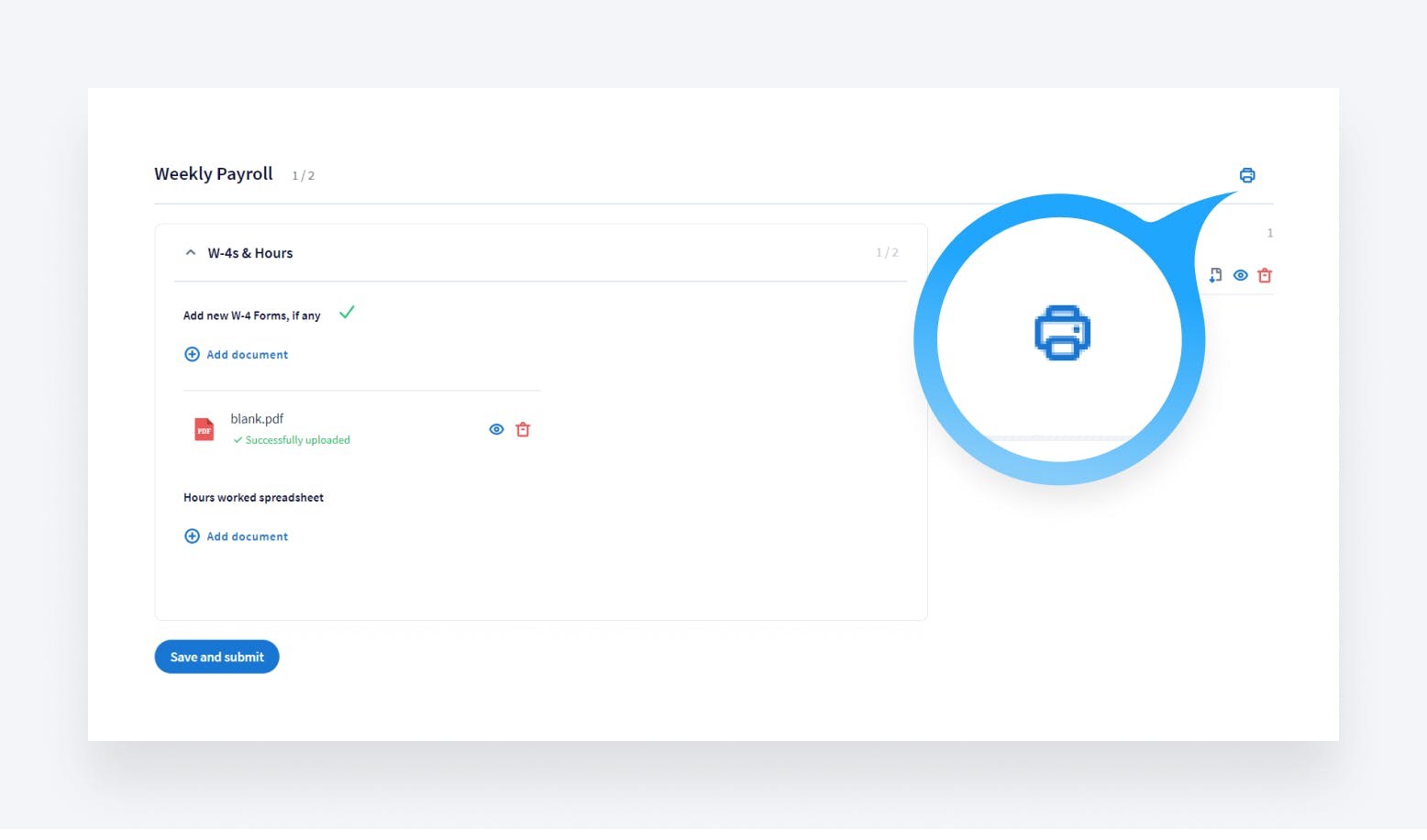The width and height of the screenshot is (1427, 840).
Task: Click the W-4s & Hours section title
Action: (x=250, y=253)
